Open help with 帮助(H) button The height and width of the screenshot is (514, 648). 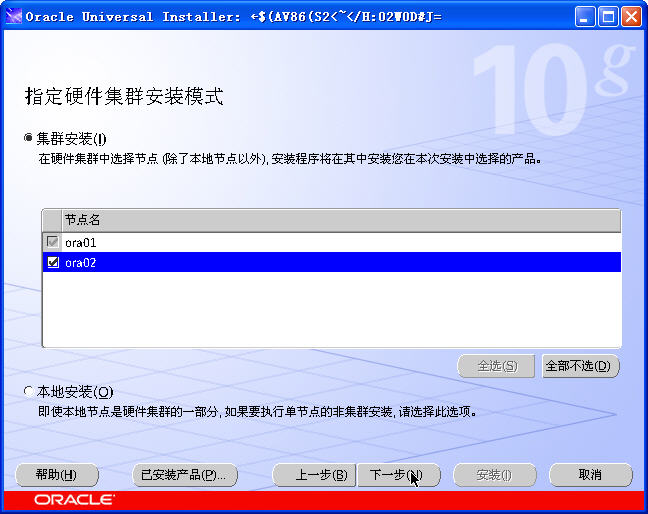tap(57, 475)
